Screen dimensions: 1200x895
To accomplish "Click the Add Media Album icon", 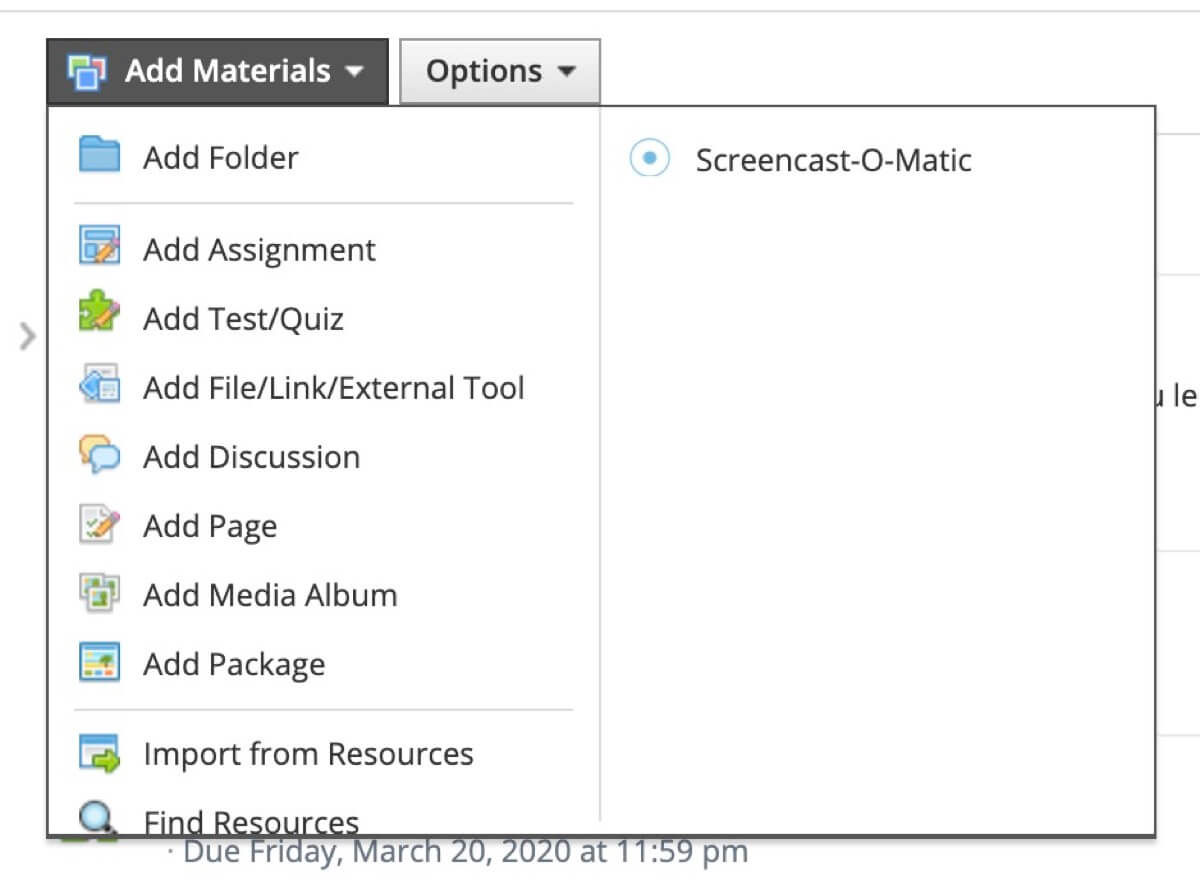I will pos(99,594).
